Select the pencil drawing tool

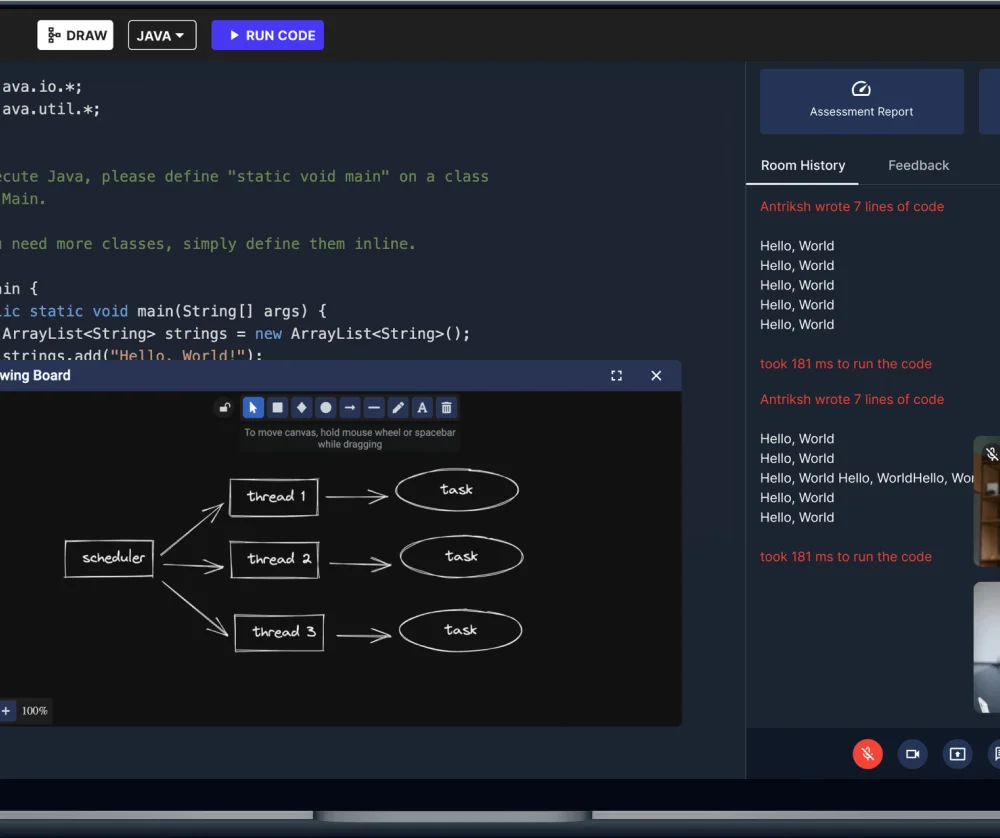(x=397, y=407)
